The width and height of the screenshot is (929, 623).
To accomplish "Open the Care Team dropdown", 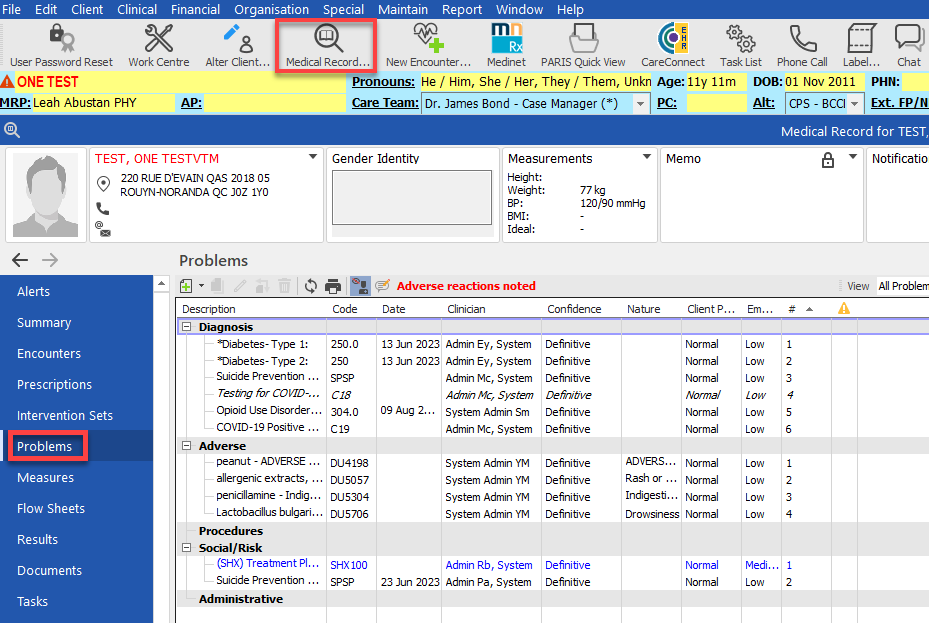I will (639, 103).
